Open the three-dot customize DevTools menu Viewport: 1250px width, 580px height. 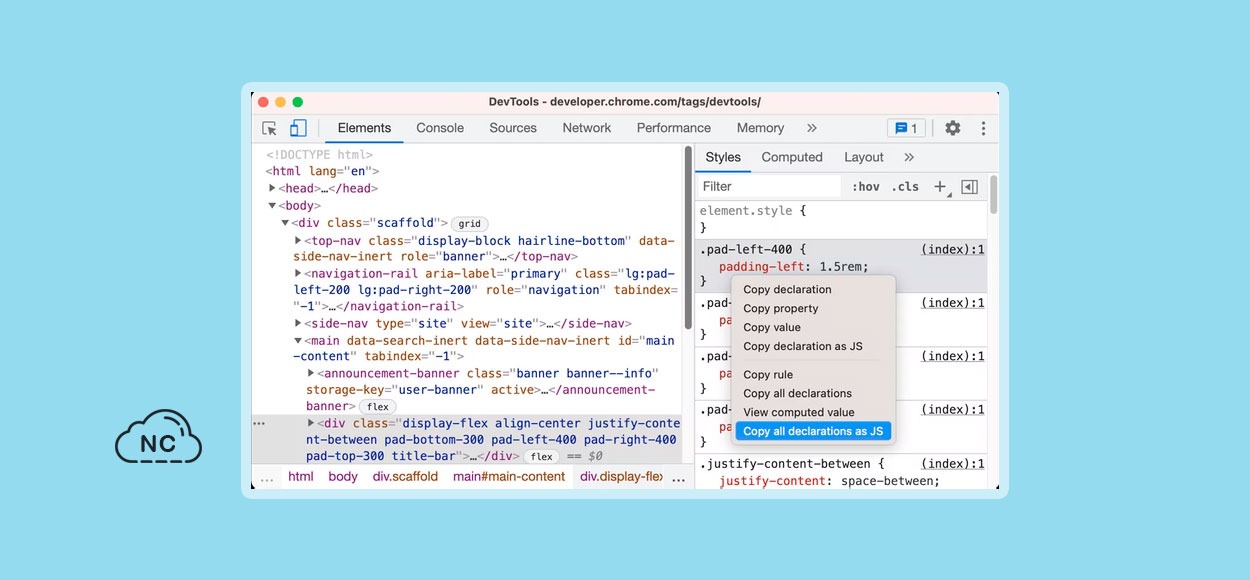983,128
